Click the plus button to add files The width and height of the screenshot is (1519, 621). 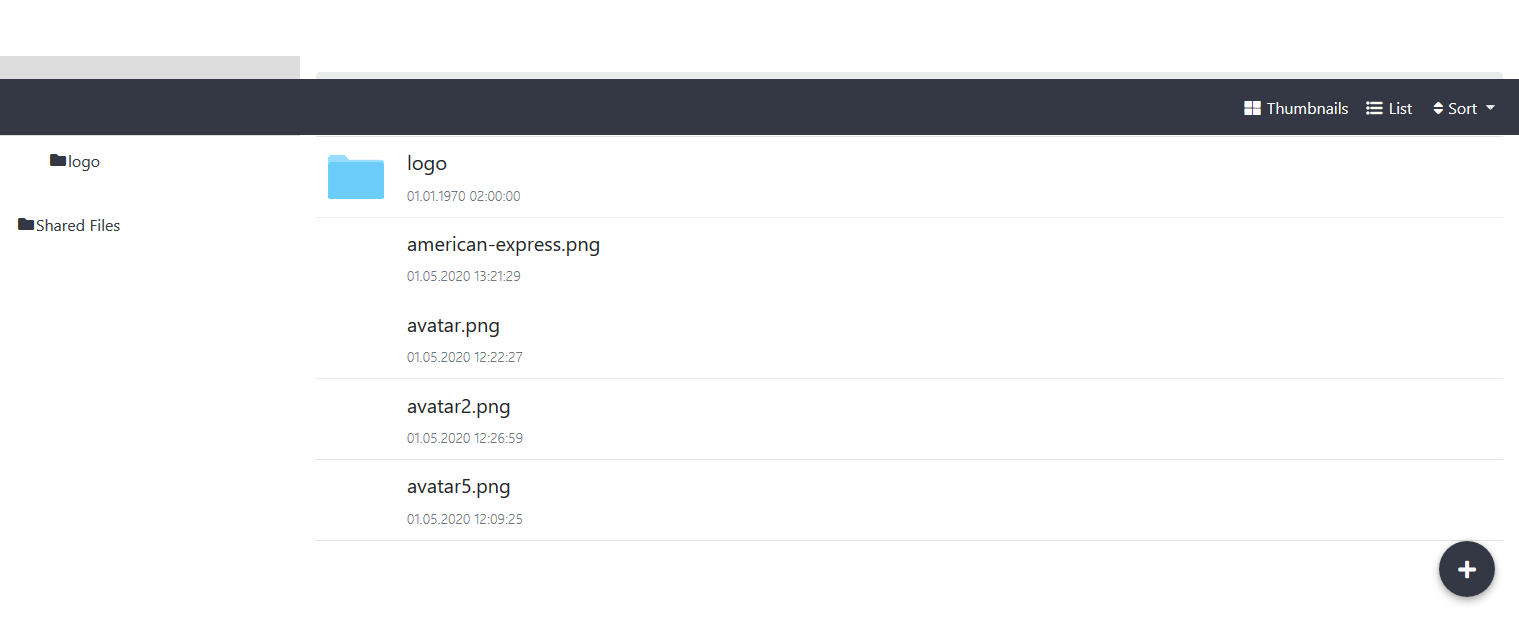pos(1466,568)
